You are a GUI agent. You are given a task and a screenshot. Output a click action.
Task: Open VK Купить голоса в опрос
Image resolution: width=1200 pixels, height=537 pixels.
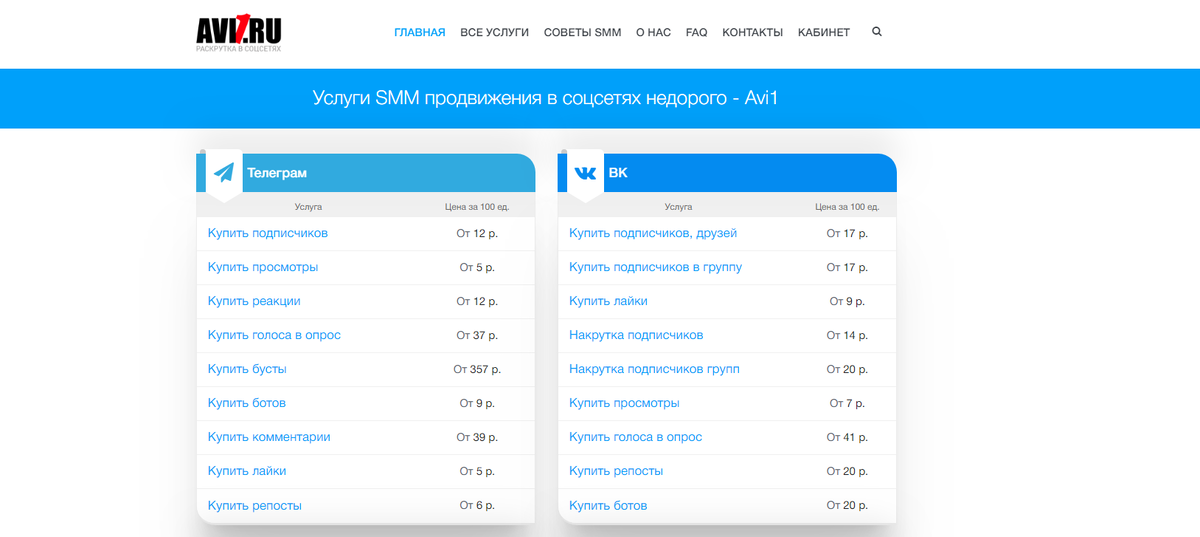pyautogui.click(x=636, y=437)
